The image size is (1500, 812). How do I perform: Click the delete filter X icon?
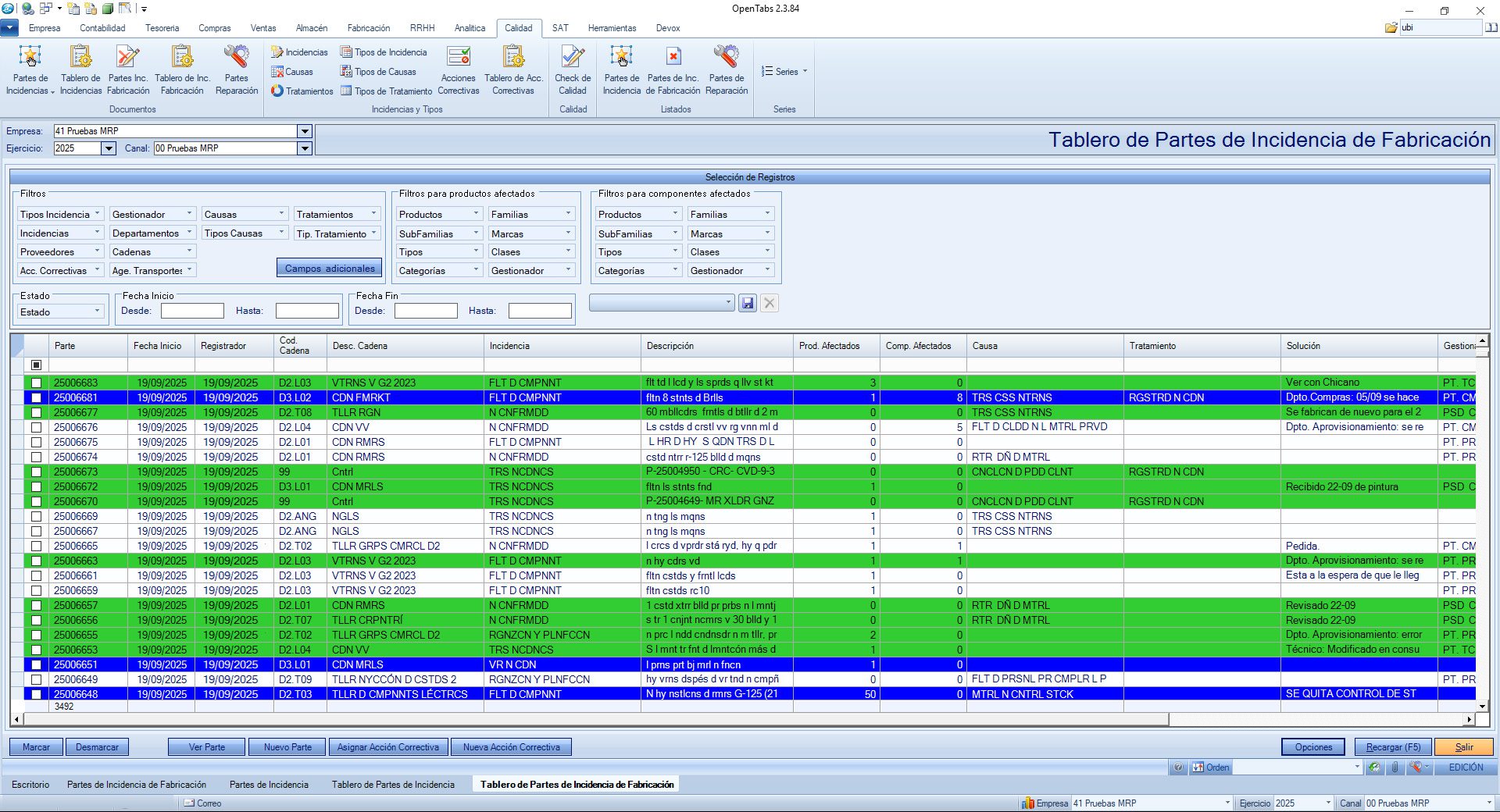pos(770,304)
